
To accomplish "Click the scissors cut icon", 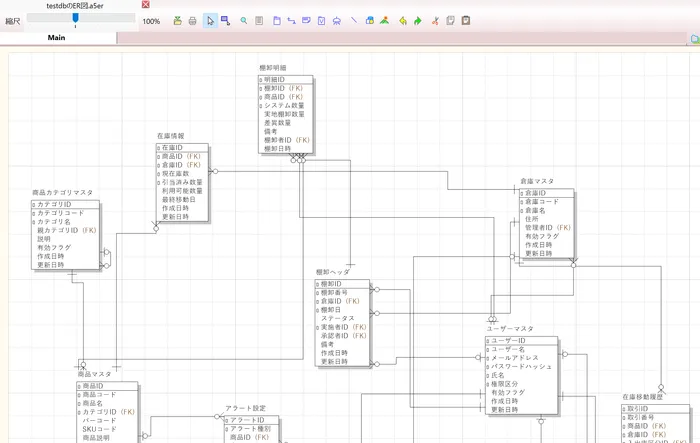I will pyautogui.click(x=435, y=20).
